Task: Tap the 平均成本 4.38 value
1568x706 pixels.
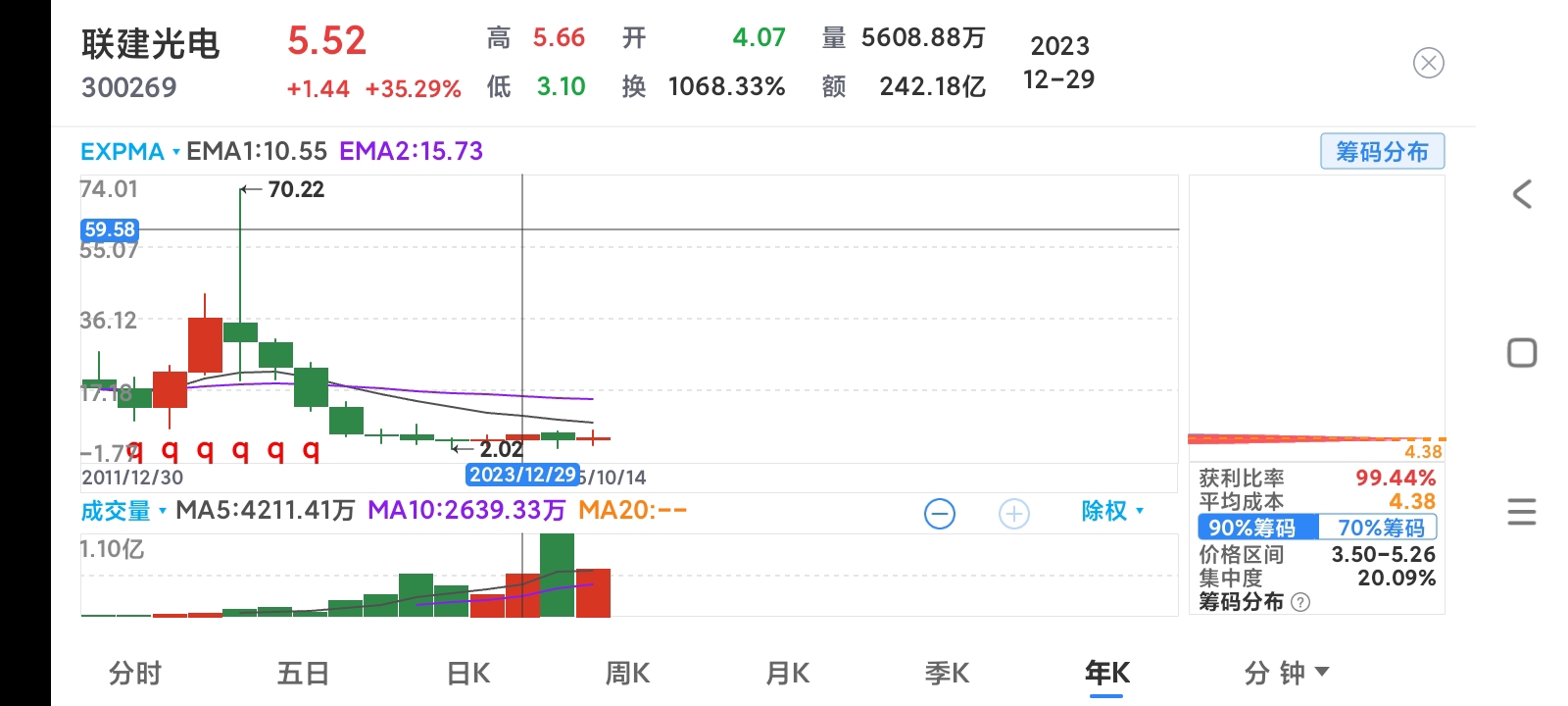Action: coord(1412,501)
